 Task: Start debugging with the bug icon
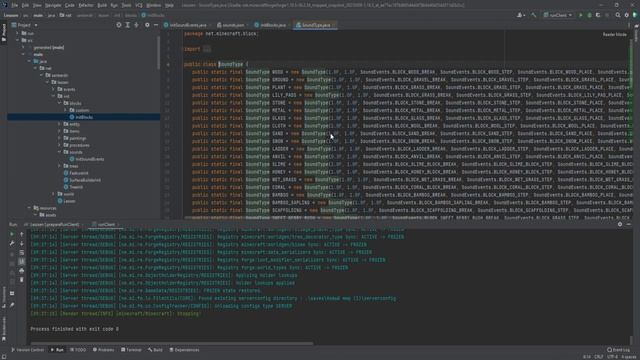[x=589, y=15]
